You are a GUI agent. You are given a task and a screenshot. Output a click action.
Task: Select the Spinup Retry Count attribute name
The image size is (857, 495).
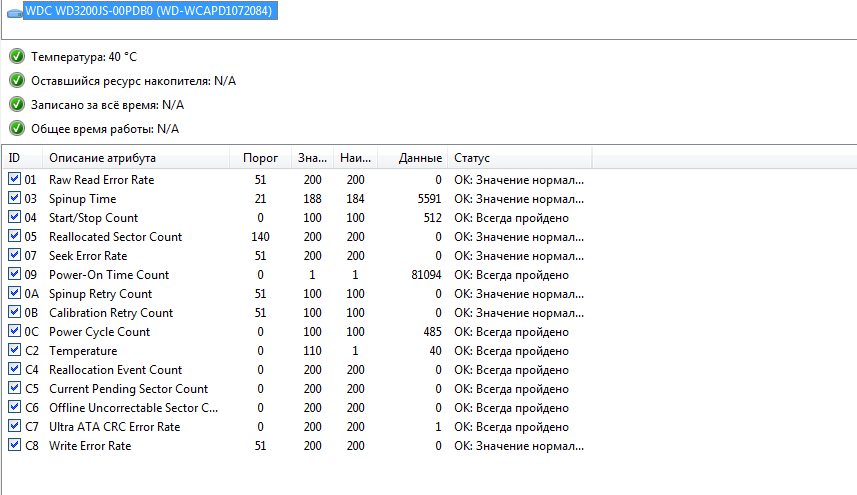[101, 294]
